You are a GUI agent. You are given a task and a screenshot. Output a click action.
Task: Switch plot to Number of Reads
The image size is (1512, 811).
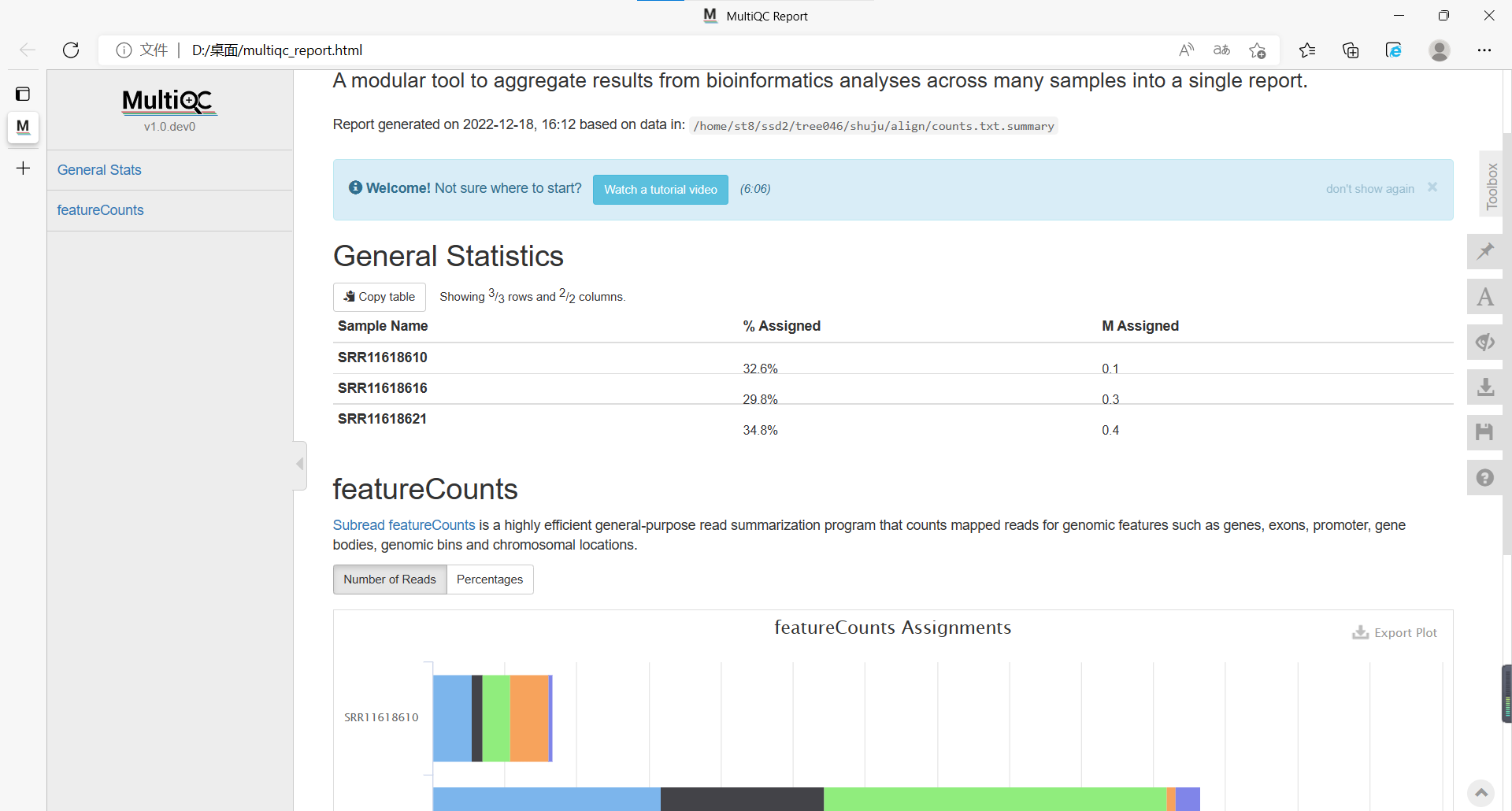(x=390, y=580)
